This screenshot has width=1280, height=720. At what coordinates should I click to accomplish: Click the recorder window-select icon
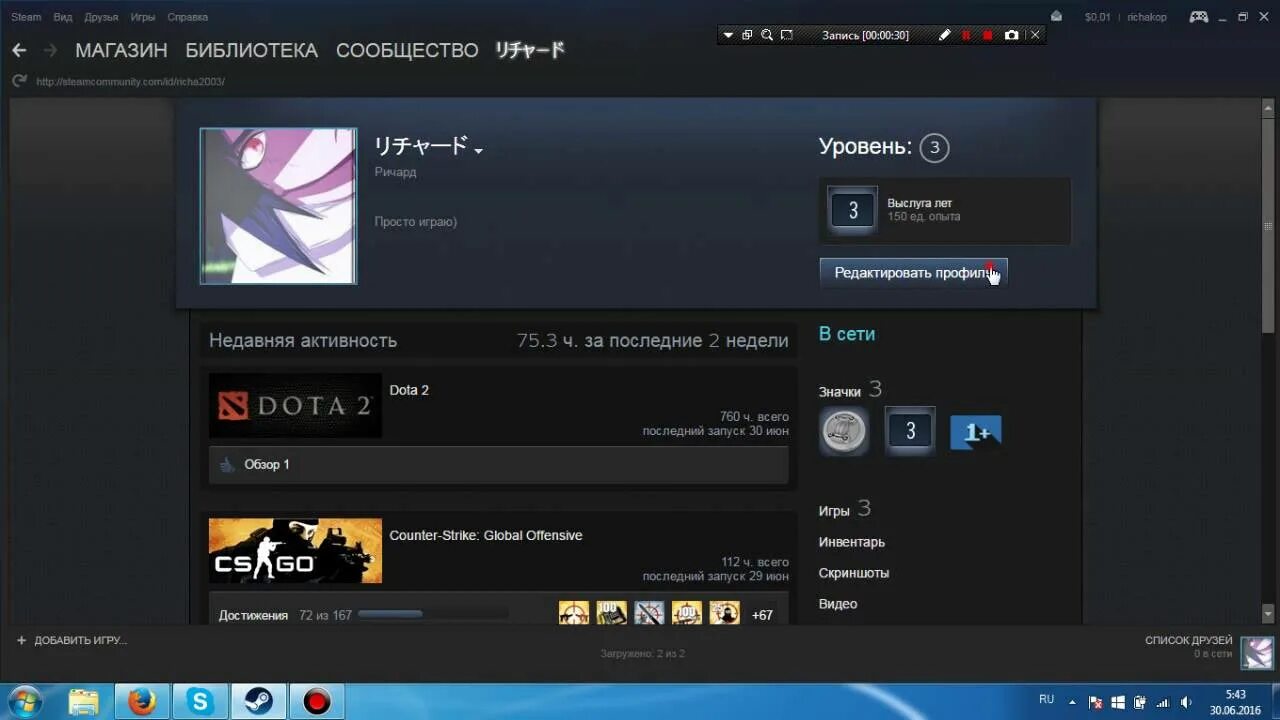pyautogui.click(x=747, y=35)
